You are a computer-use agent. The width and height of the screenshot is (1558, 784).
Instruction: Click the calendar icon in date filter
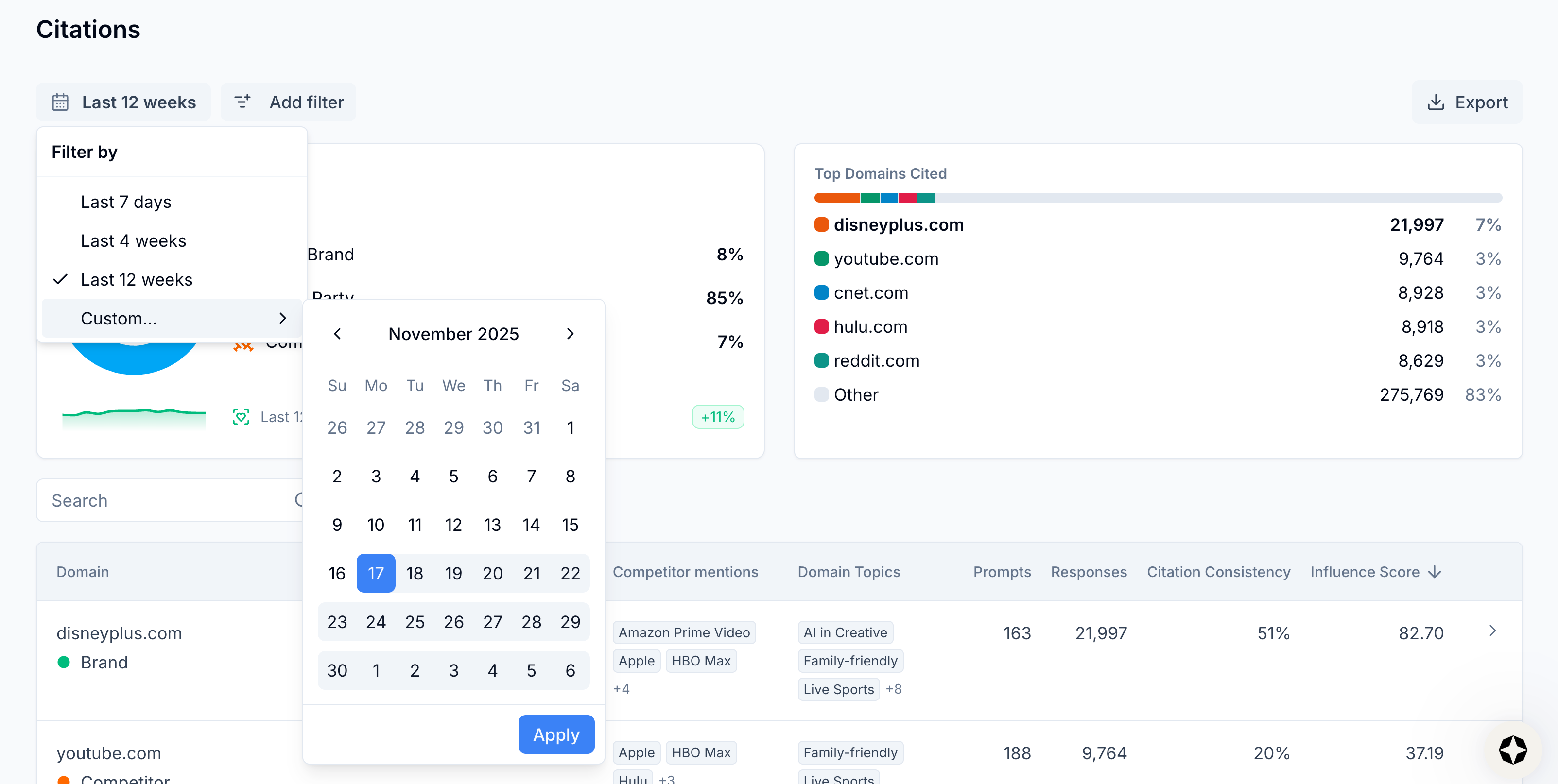click(60, 102)
